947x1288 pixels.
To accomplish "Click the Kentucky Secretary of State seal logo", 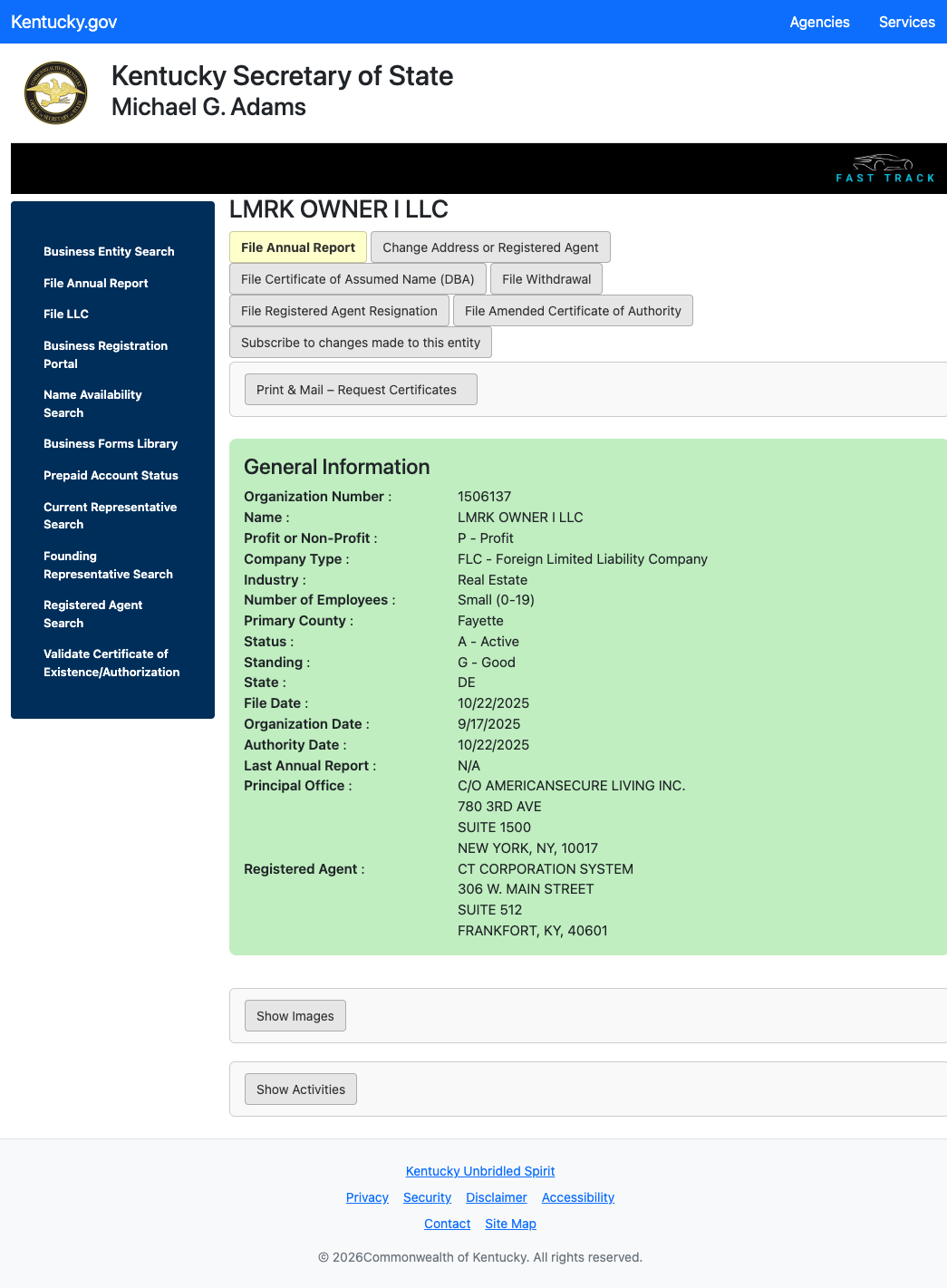I will [x=55, y=92].
